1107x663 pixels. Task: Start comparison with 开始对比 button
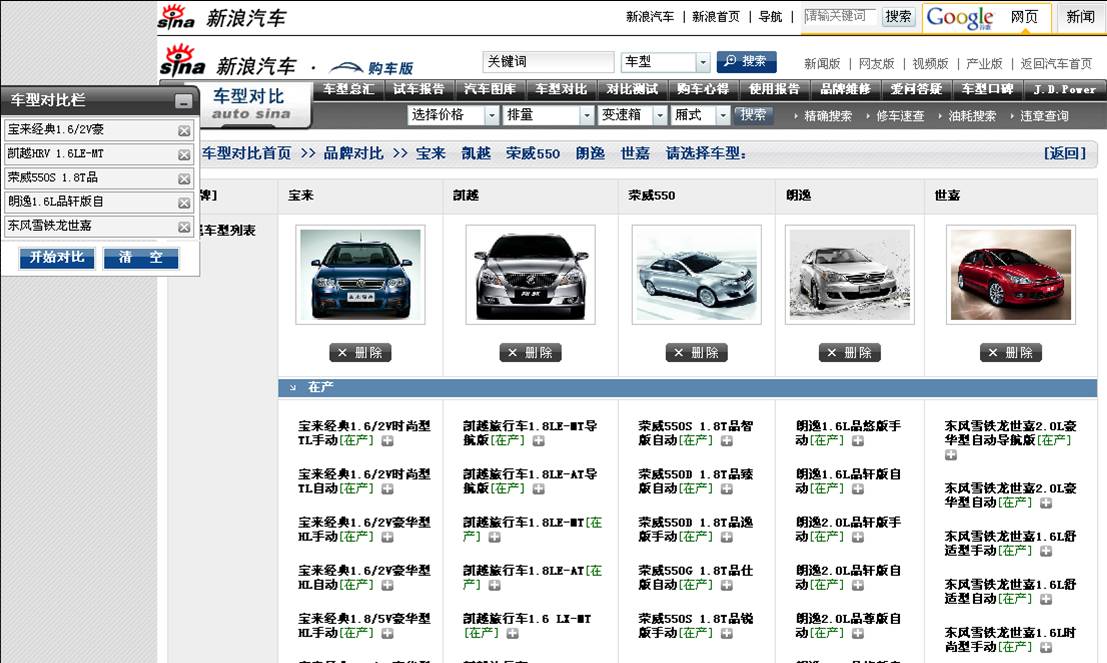coord(56,258)
